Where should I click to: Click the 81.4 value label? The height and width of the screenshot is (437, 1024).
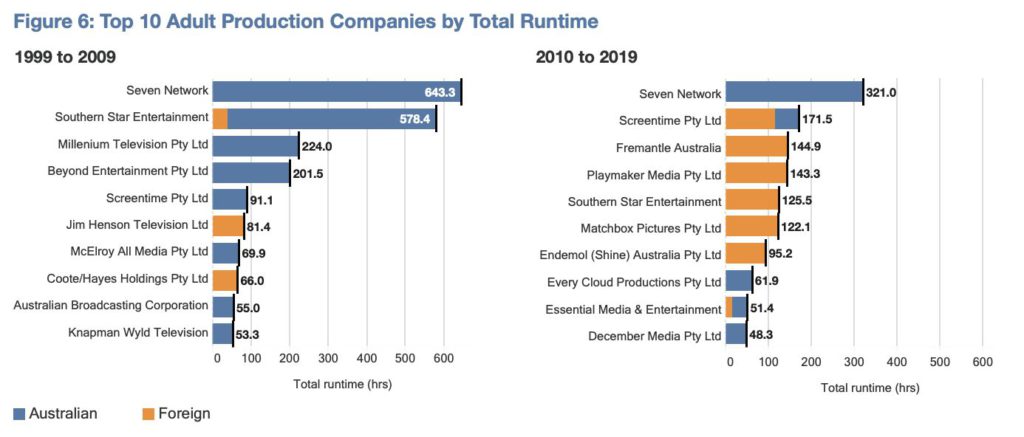pyautogui.click(x=259, y=227)
